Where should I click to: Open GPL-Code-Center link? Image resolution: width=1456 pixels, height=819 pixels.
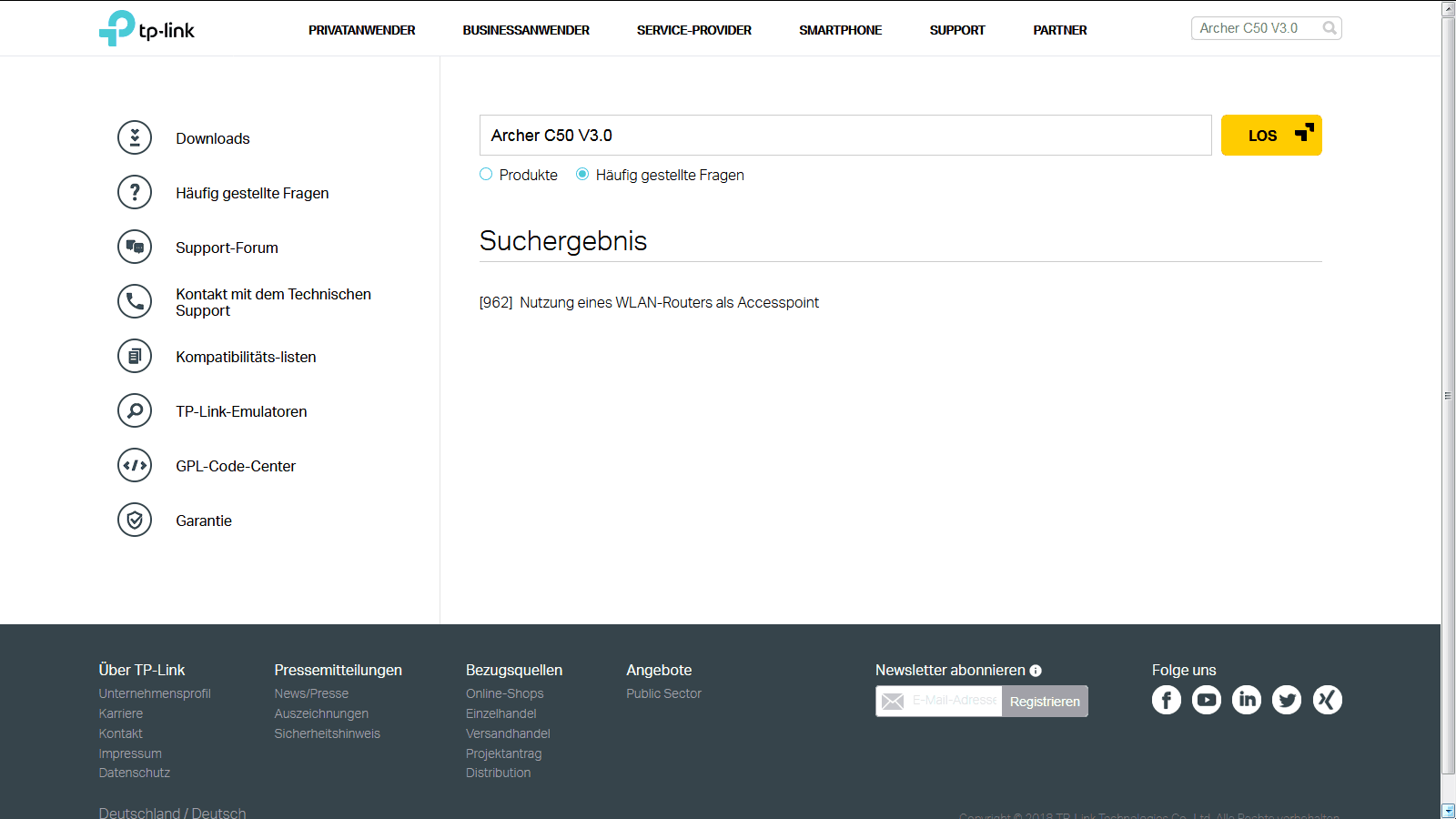tap(236, 466)
